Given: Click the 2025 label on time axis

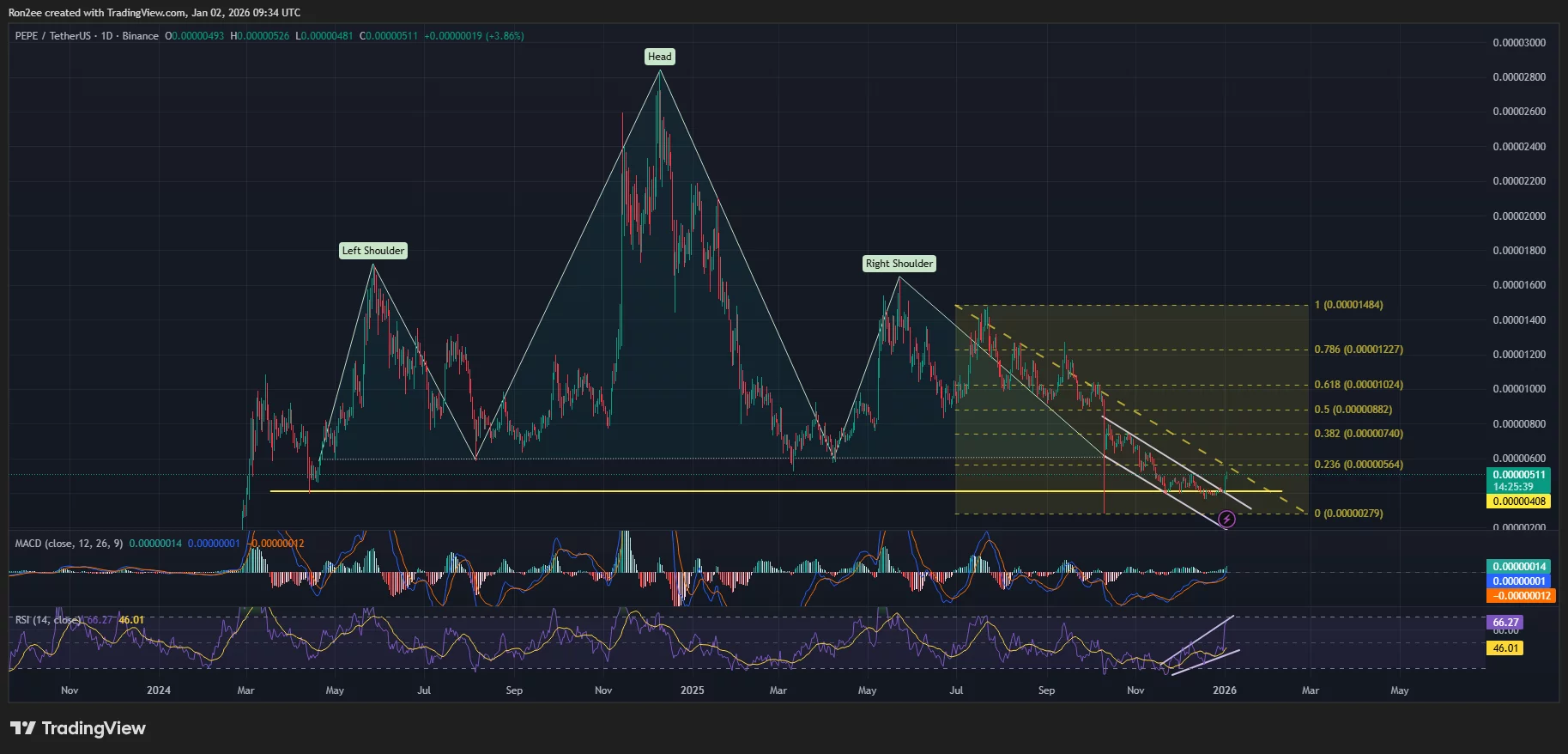Looking at the screenshot, I should (692, 690).
